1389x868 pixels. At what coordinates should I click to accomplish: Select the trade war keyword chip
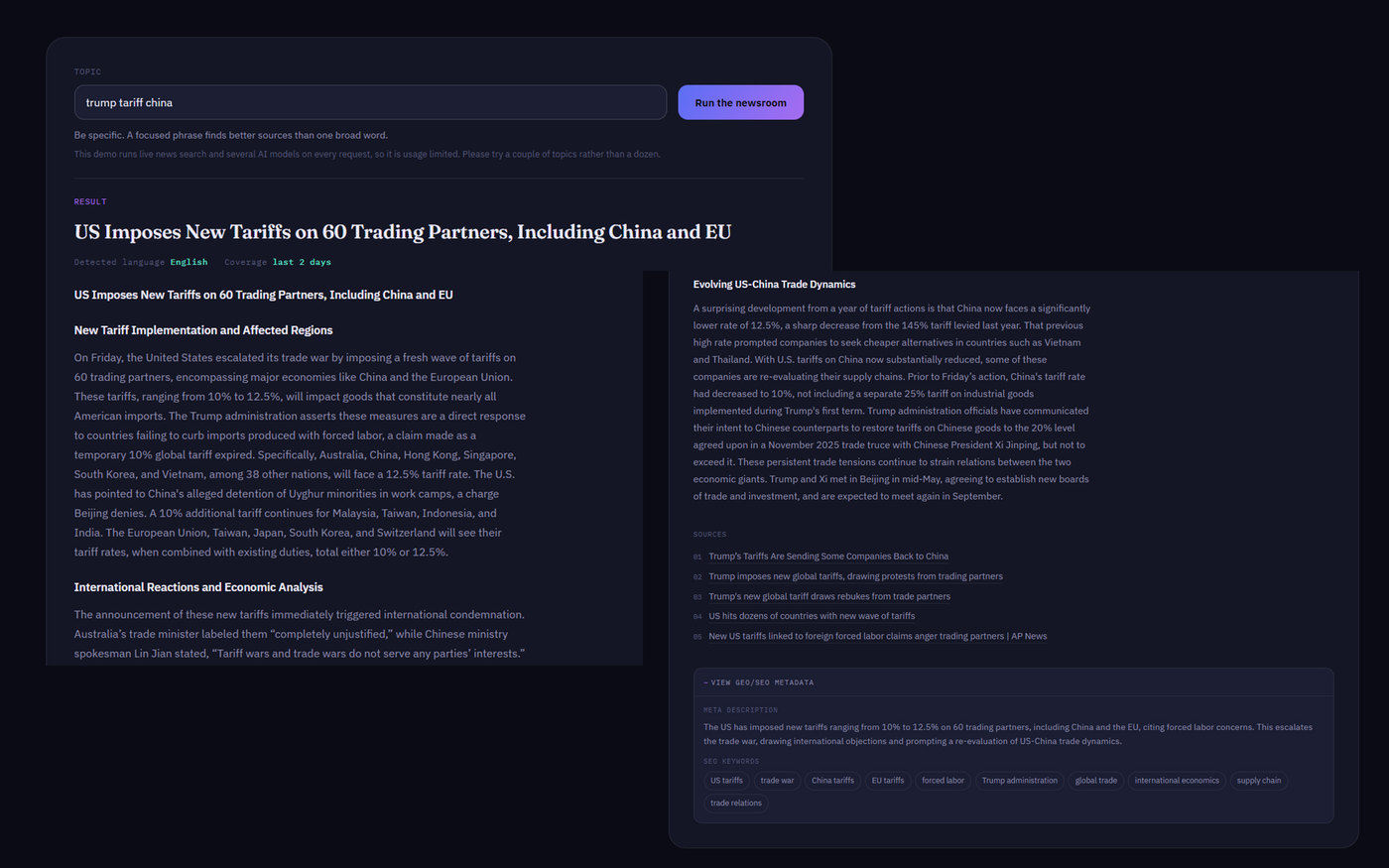777,781
